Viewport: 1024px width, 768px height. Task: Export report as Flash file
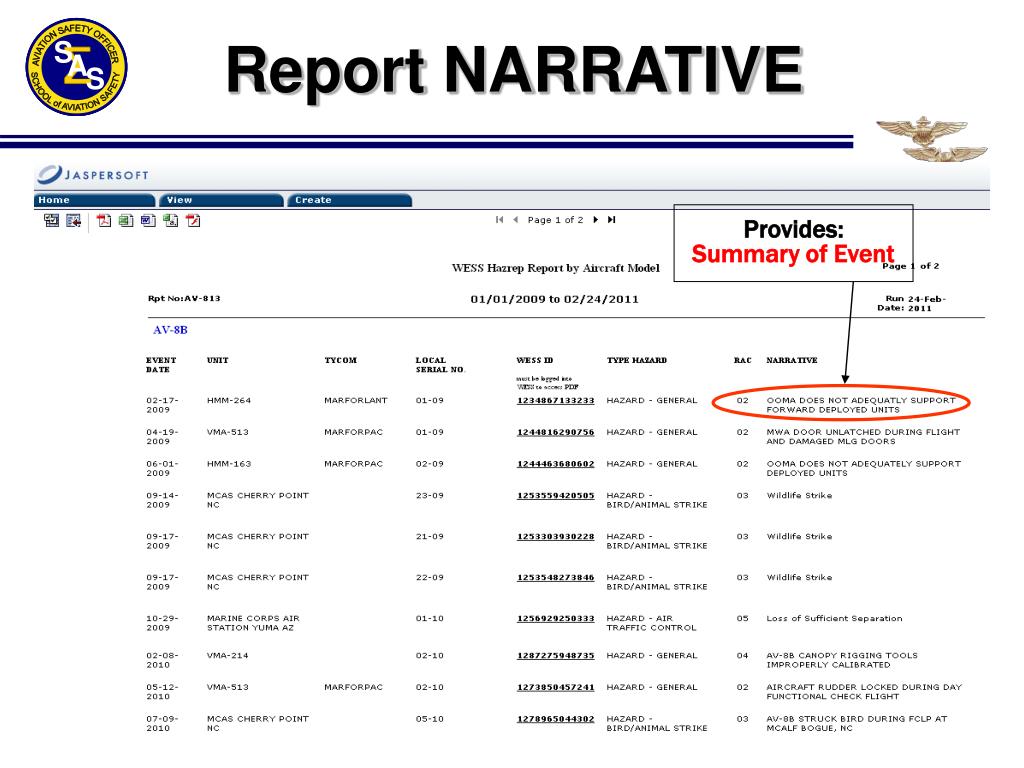(193, 221)
